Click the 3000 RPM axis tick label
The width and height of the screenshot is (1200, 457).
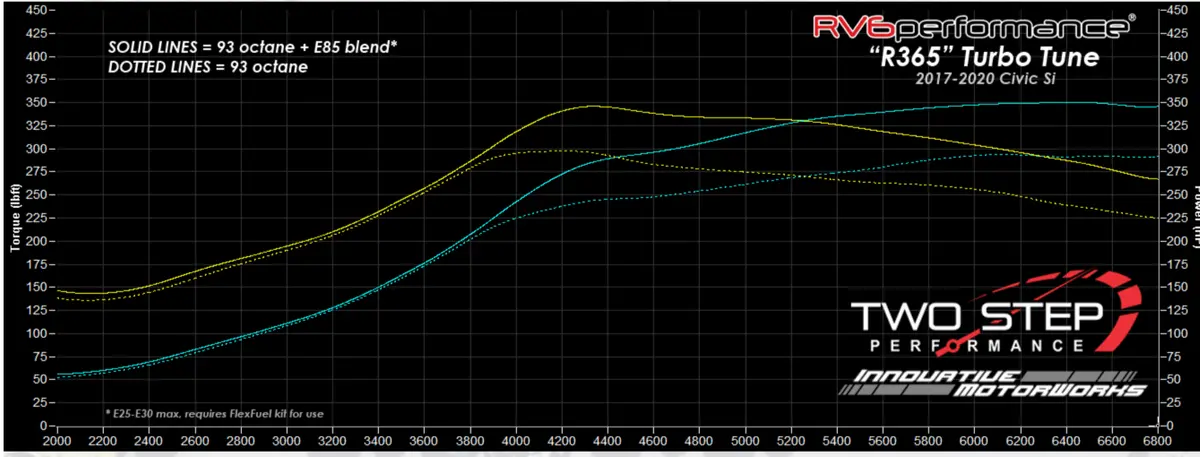286,439
